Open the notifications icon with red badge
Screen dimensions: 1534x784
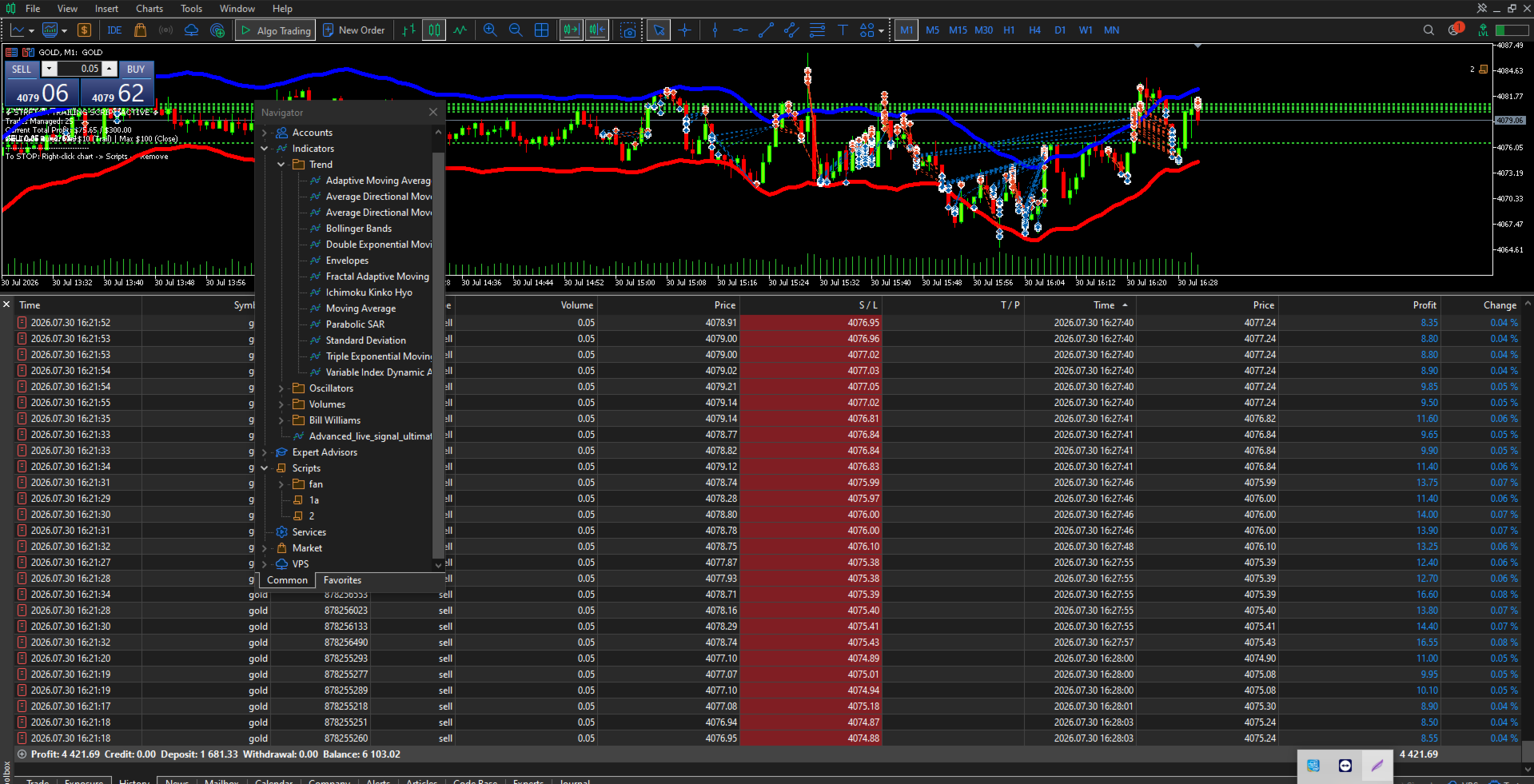1455,30
